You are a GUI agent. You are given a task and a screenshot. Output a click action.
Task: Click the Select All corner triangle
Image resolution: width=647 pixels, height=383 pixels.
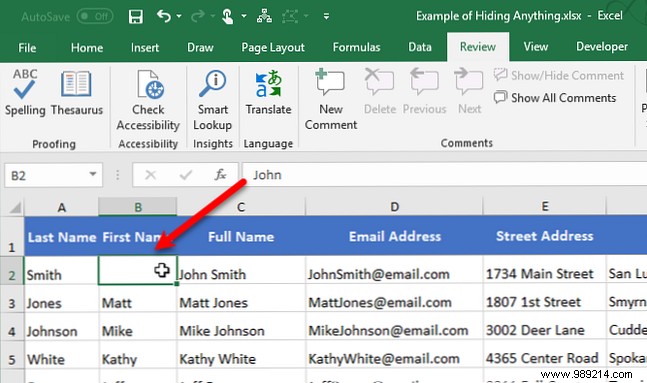click(15, 207)
